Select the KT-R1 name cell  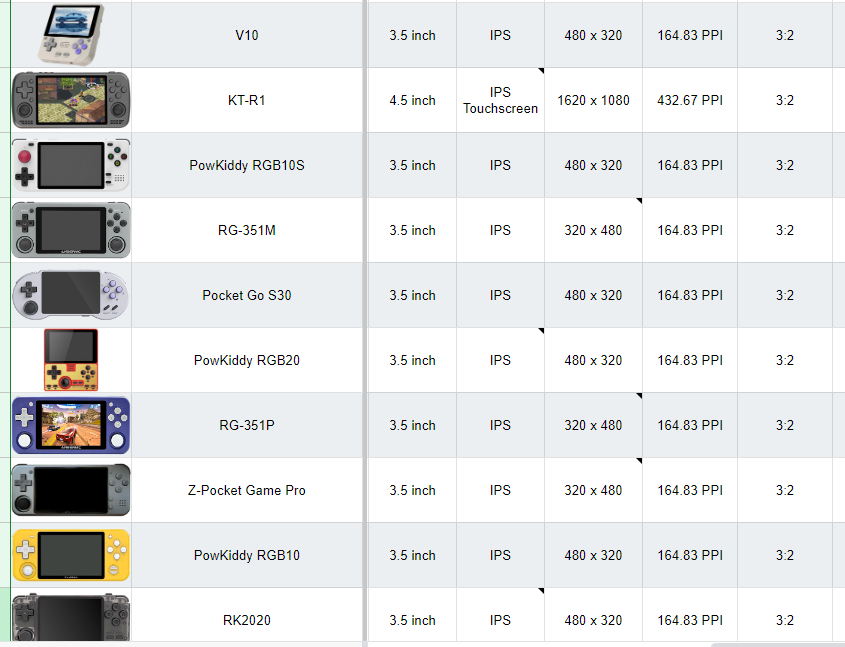tap(247, 100)
